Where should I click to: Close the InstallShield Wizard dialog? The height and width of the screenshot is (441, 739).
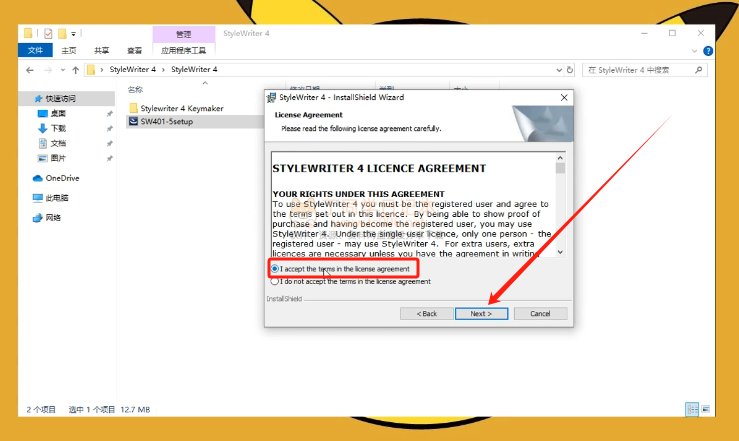(564, 98)
